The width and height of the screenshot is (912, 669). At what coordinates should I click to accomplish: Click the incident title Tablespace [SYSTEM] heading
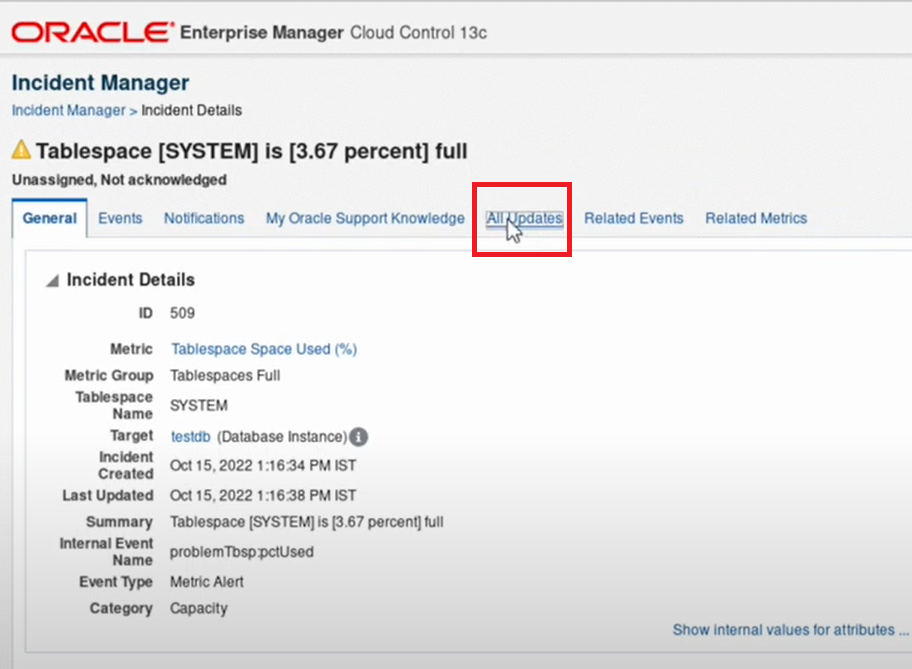click(x=251, y=151)
